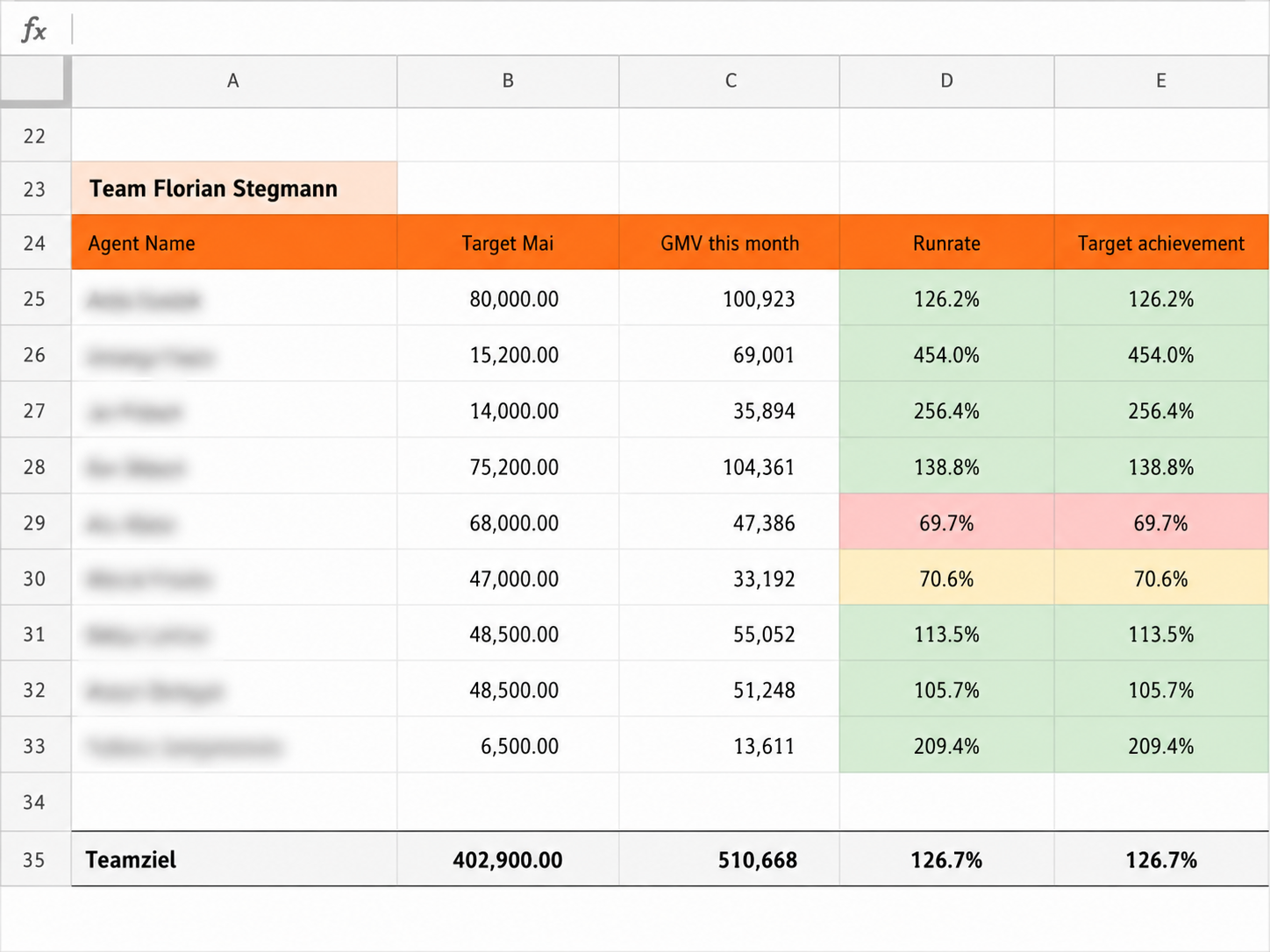Viewport: 1270px width, 952px height.
Task: Click the Teamziel total label cell
Action: point(234,859)
